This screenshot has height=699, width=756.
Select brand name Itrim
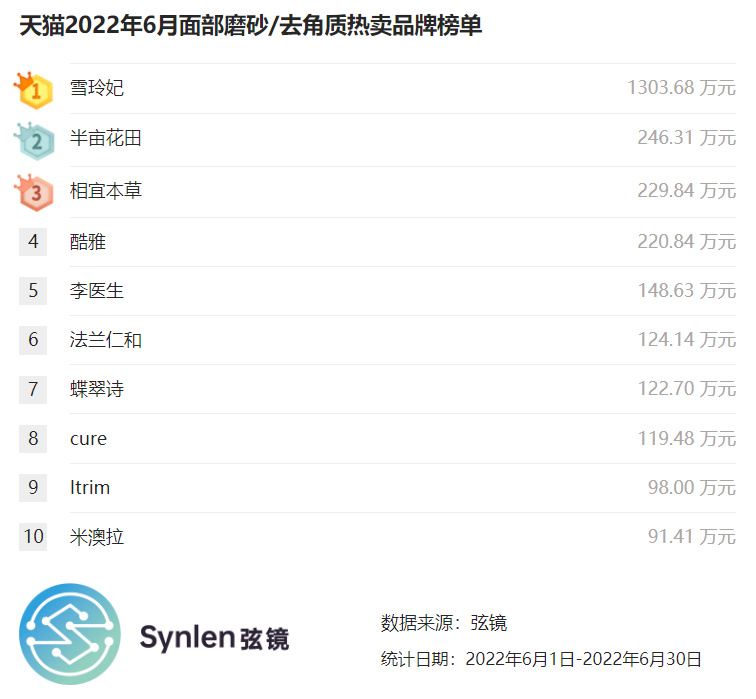[90, 487]
